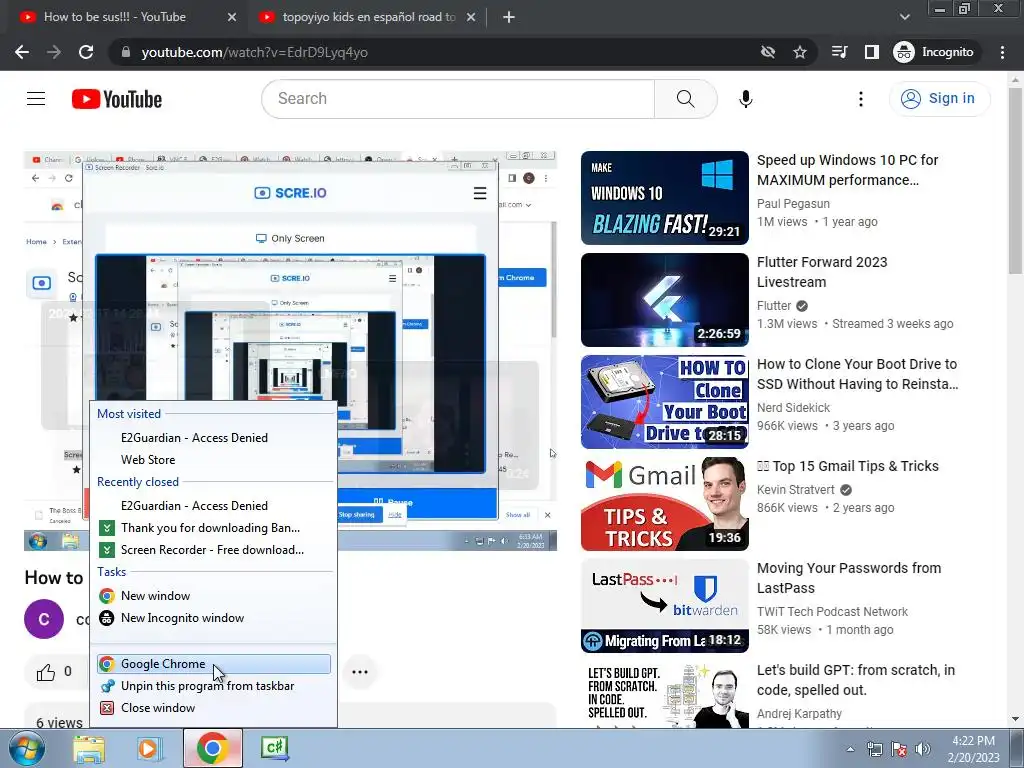Image resolution: width=1024 pixels, height=768 pixels.
Task: Open the Incognito profile indicator
Action: [934, 52]
